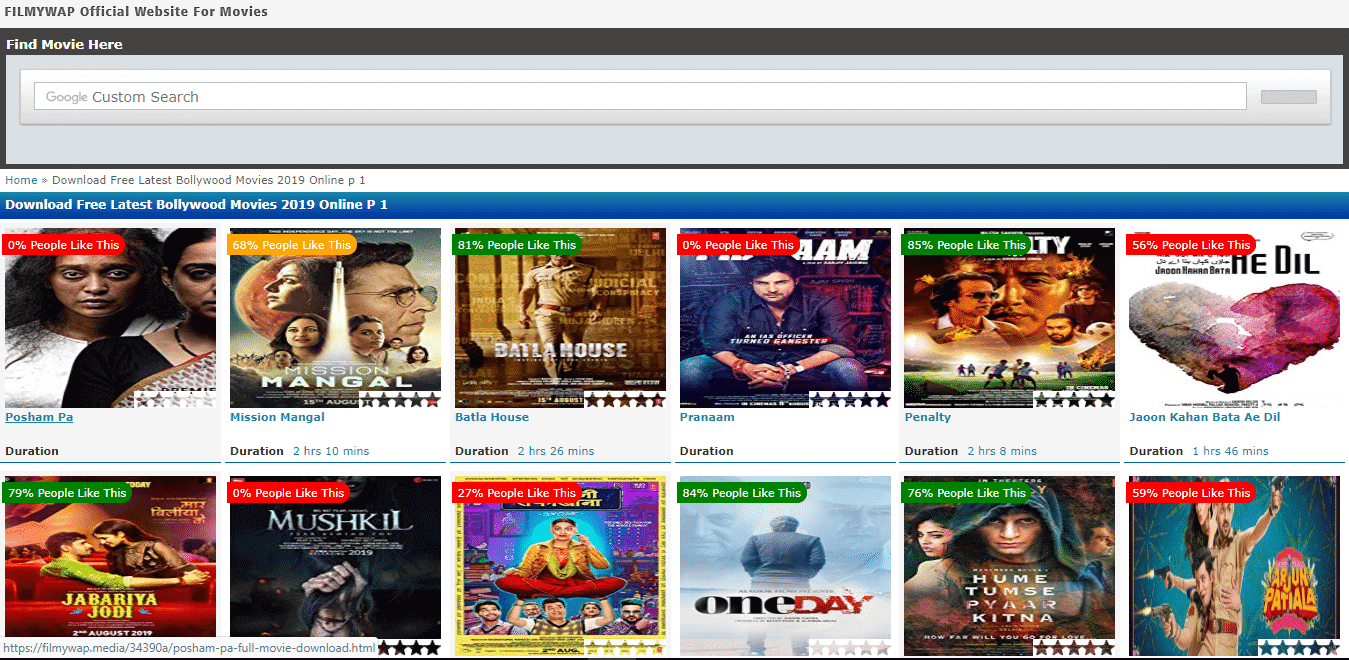The image size is (1349, 660).
Task: Click the star rating under Posham Pa poster
Action: pyautogui.click(x=175, y=400)
